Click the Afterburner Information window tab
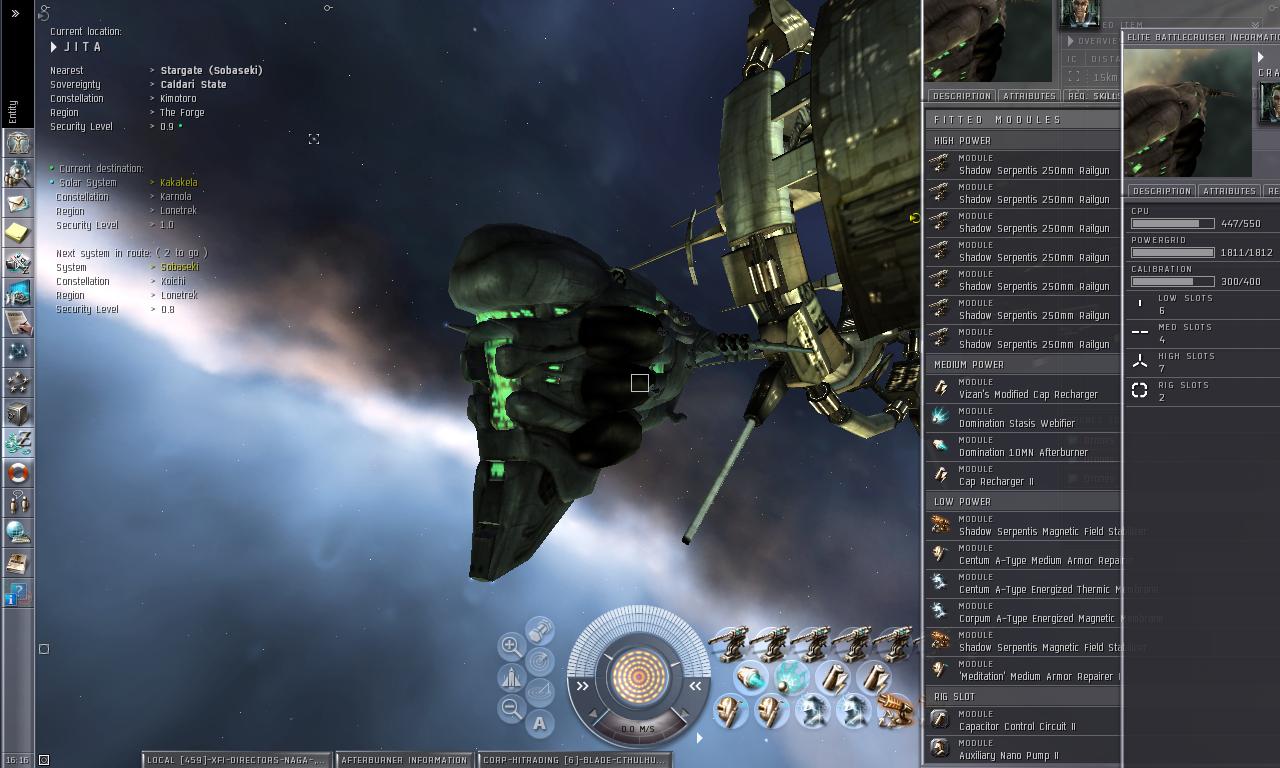Image resolution: width=1280 pixels, height=768 pixels. [404, 760]
